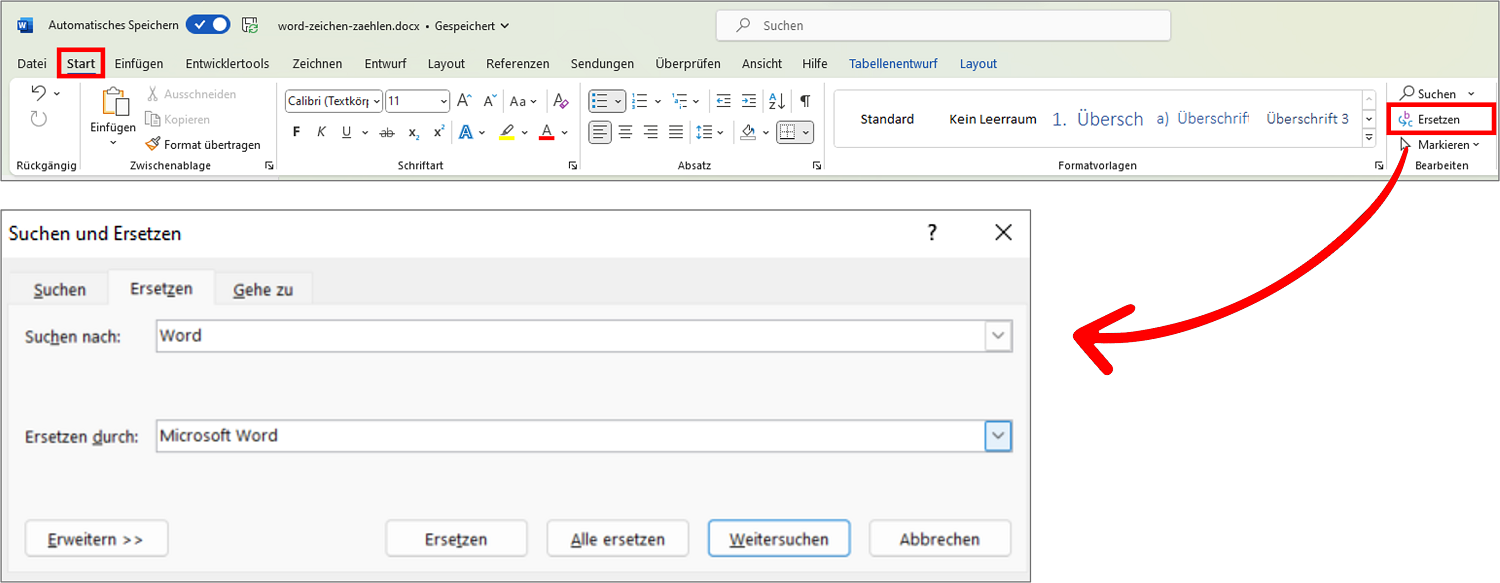Expand the Suchen nach history dropdown
Screen dimensions: 1500x583
point(998,337)
